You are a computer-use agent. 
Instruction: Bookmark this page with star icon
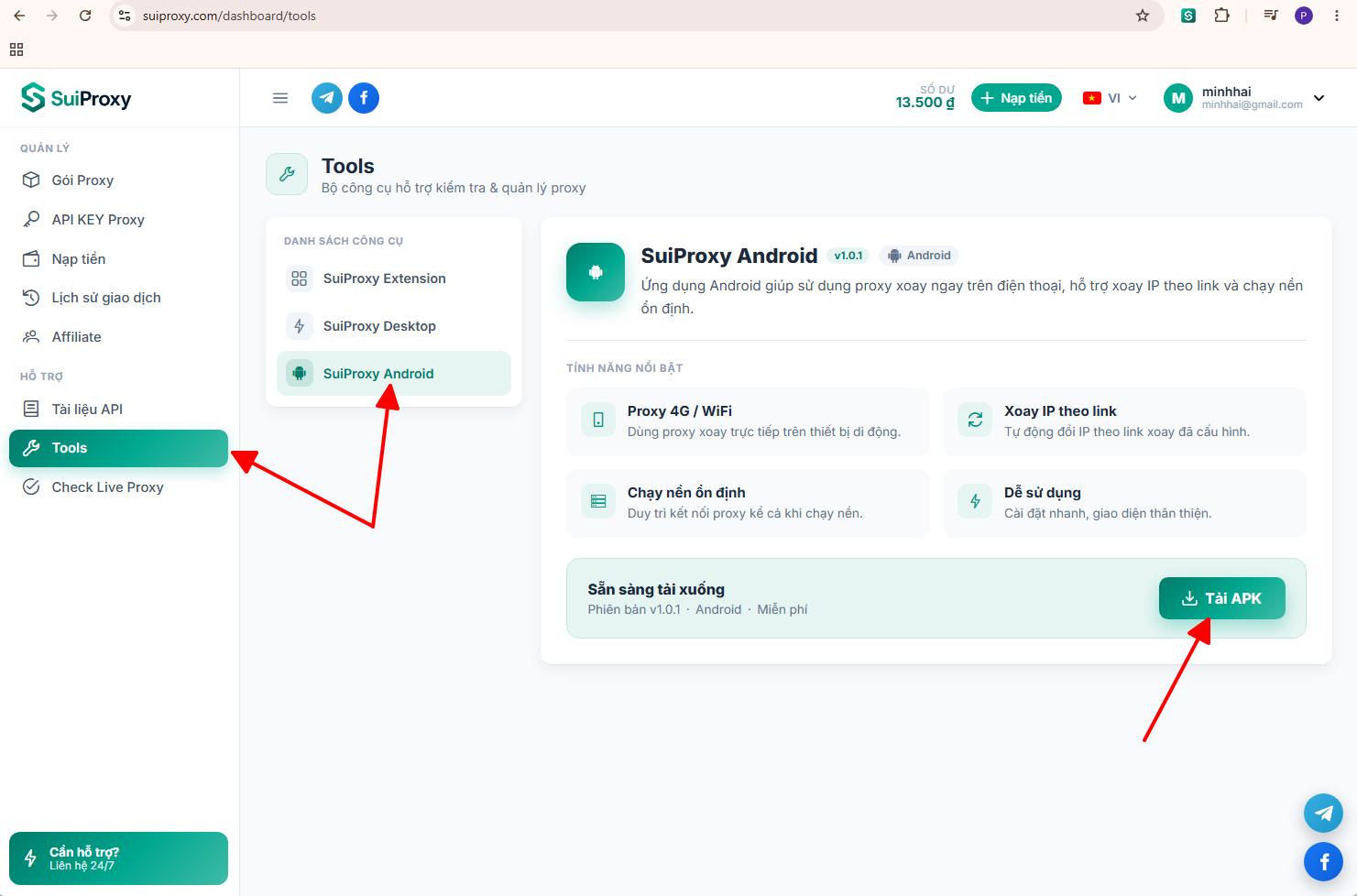1143,16
